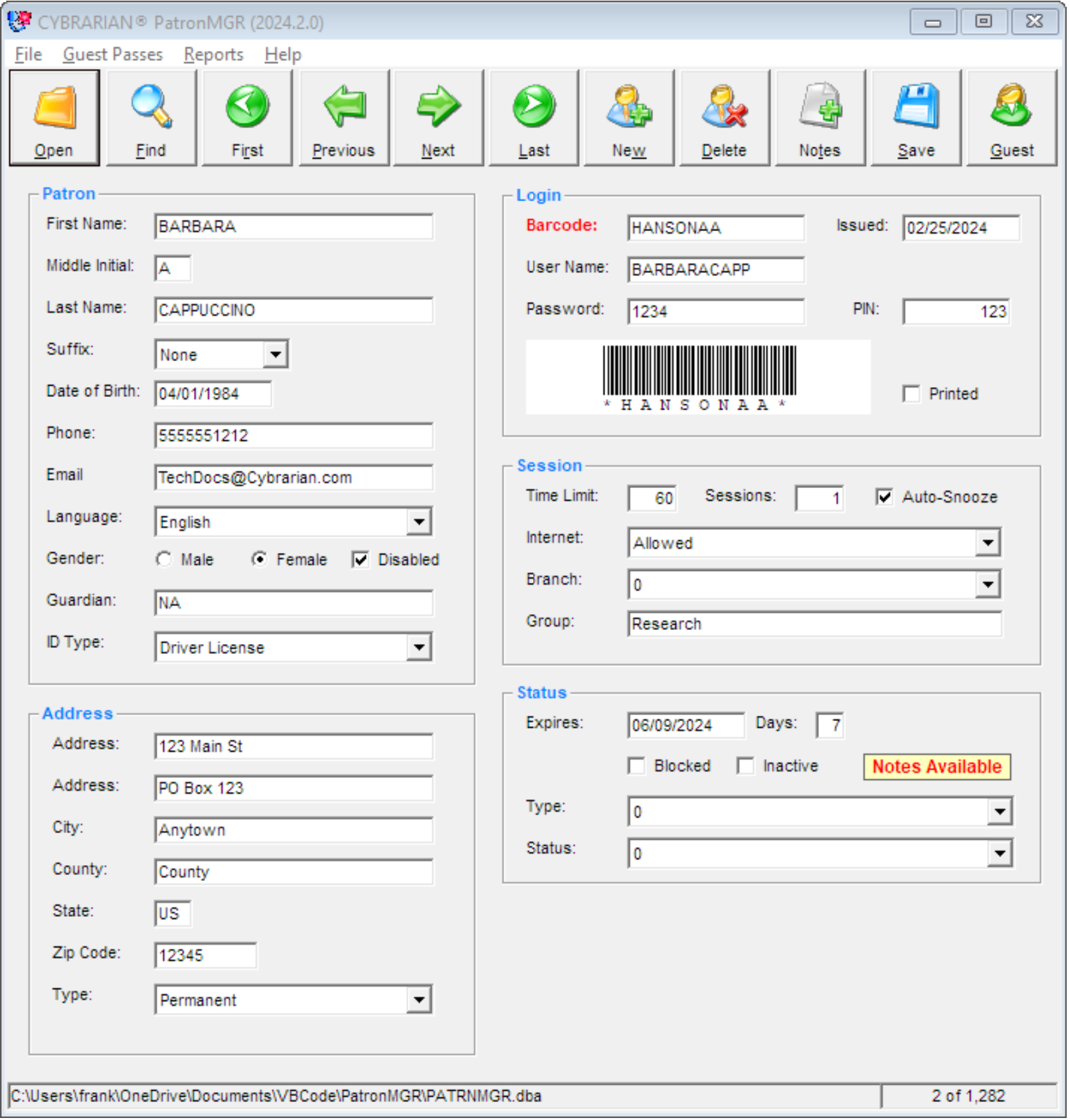This screenshot has width=1070, height=1120.
Task: Click the Guest toolbar icon
Action: click(x=1012, y=118)
